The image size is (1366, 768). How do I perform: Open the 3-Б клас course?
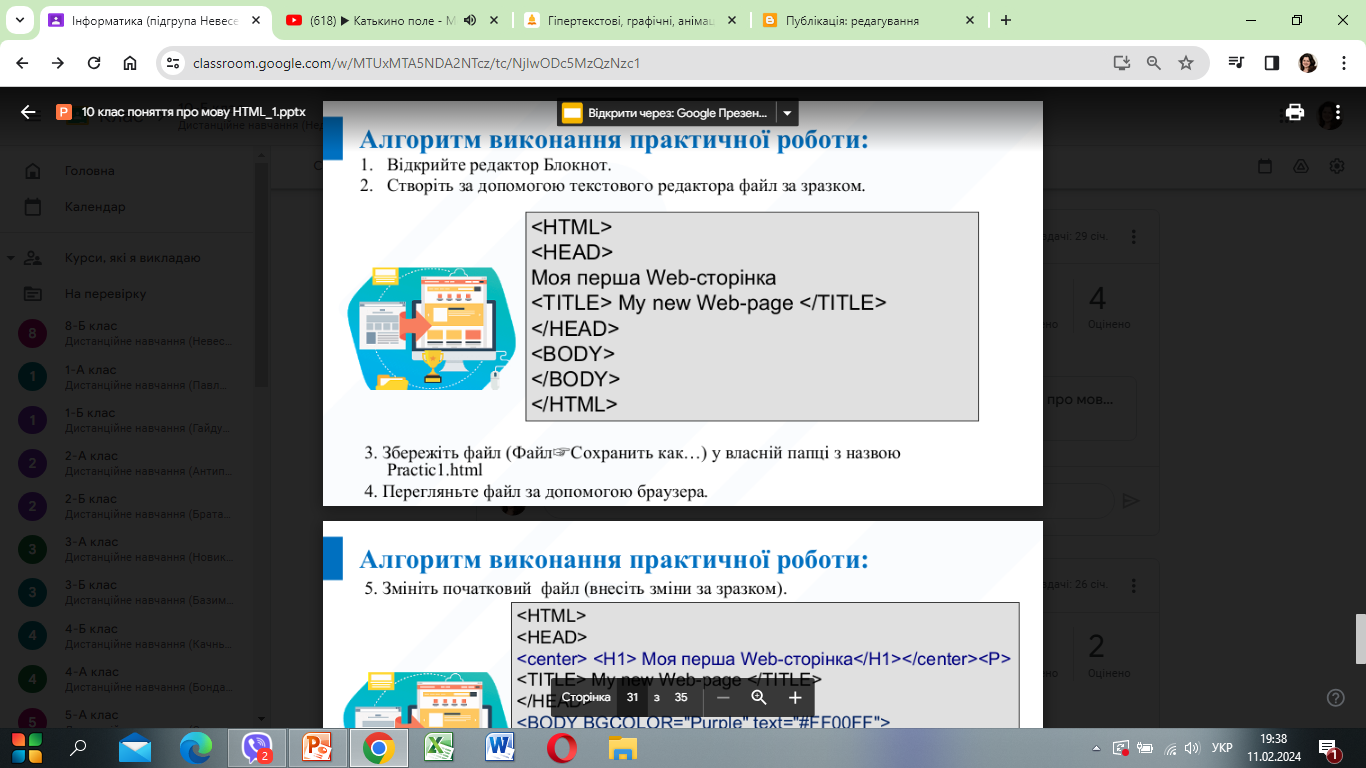coord(130,592)
